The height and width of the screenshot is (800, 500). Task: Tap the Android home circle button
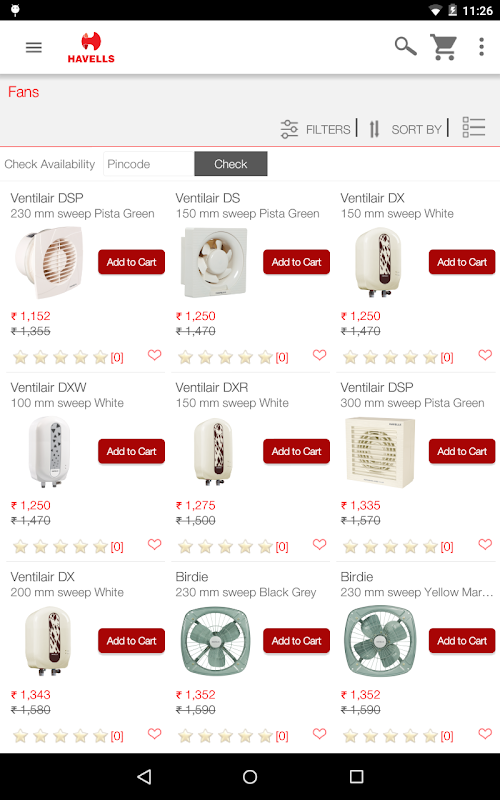click(250, 777)
